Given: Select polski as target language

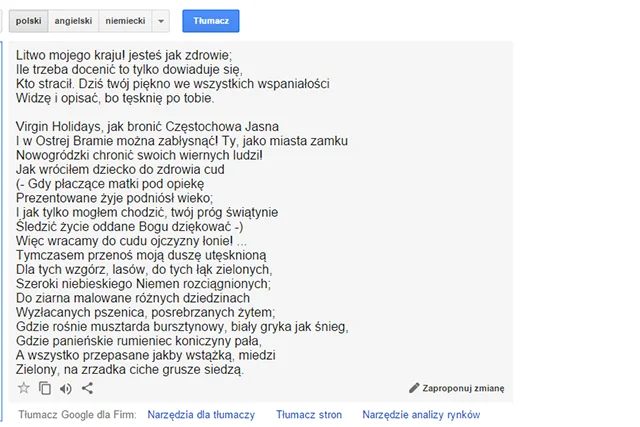Looking at the screenshot, I should pos(29,21).
